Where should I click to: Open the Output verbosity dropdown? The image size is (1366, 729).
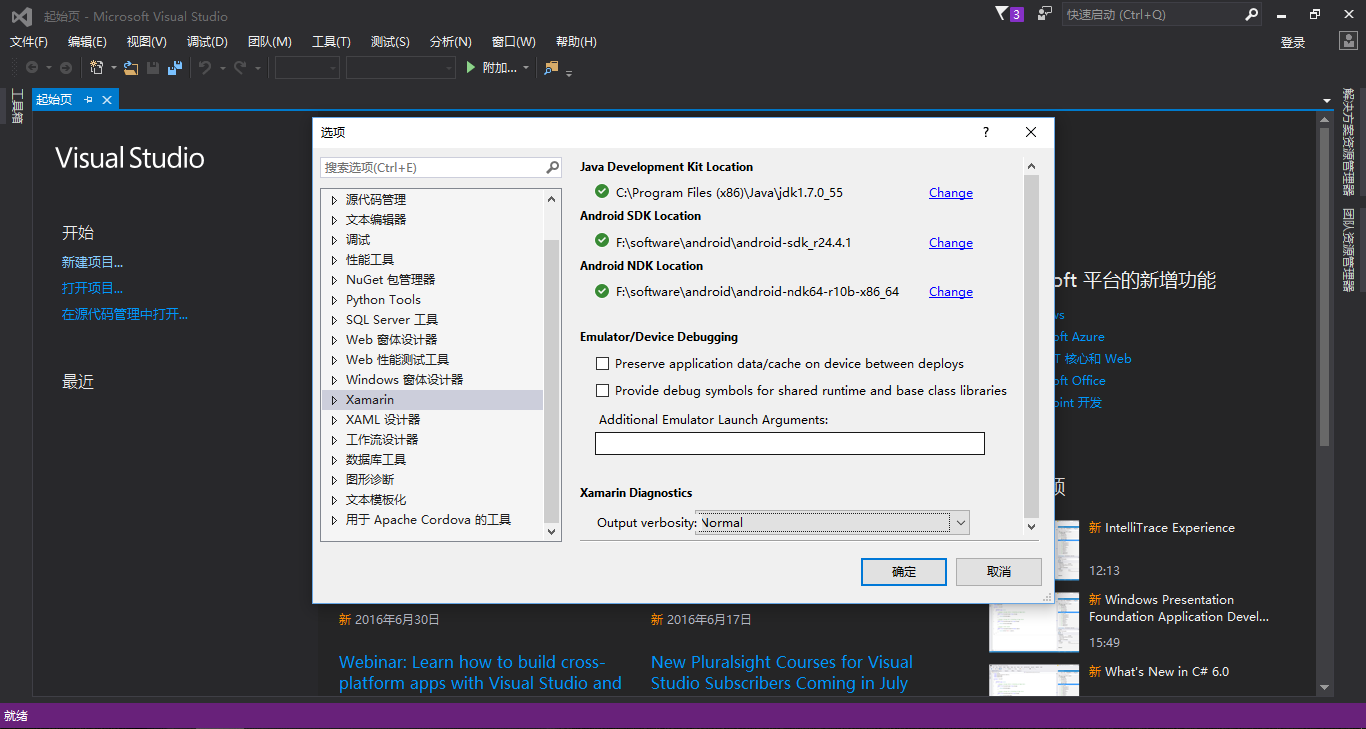[960, 522]
